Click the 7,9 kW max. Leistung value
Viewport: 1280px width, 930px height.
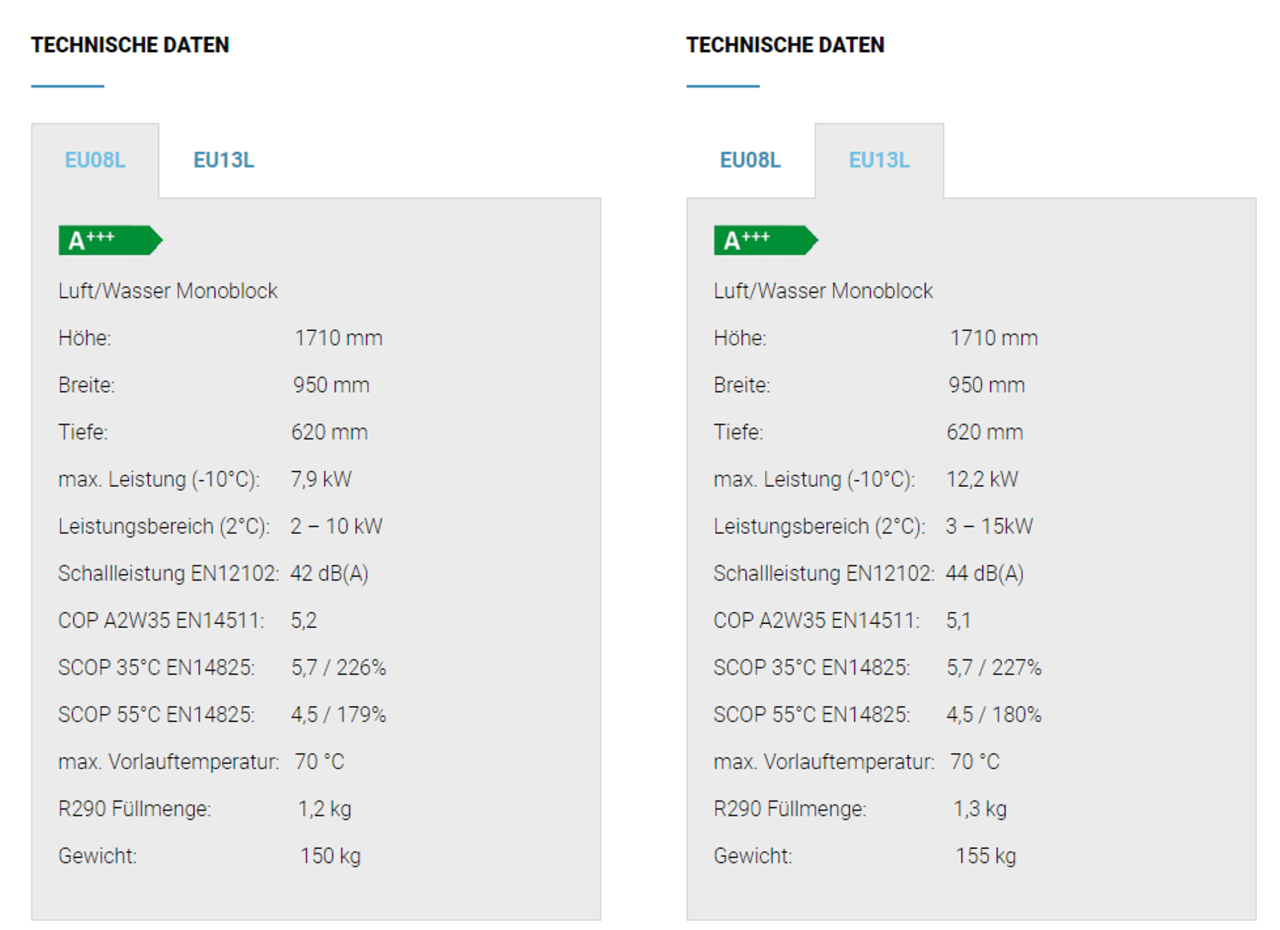(x=321, y=479)
